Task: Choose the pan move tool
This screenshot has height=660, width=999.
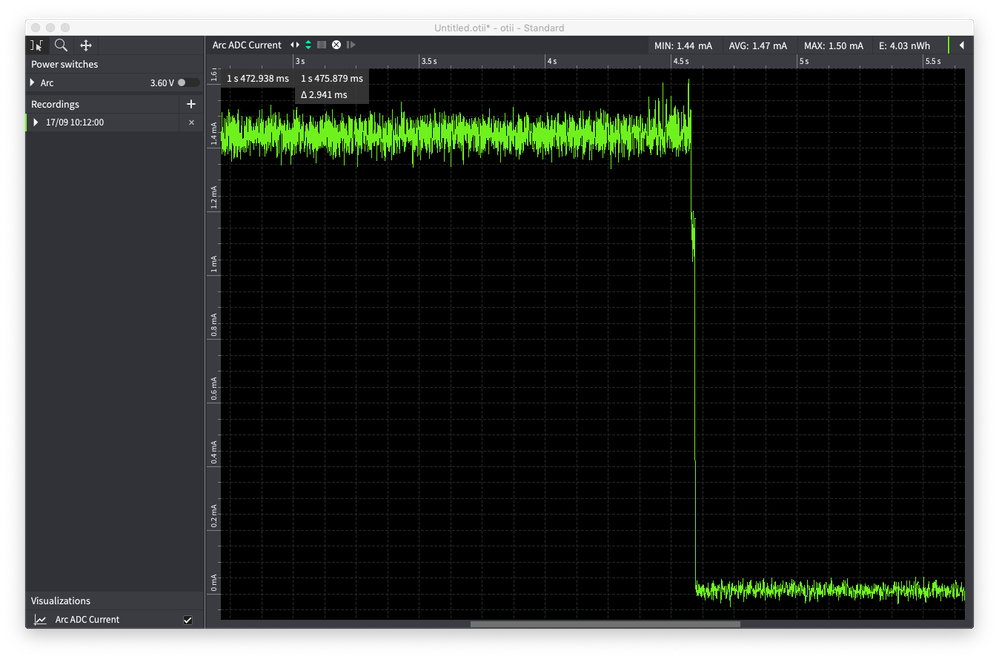Action: 85,45
